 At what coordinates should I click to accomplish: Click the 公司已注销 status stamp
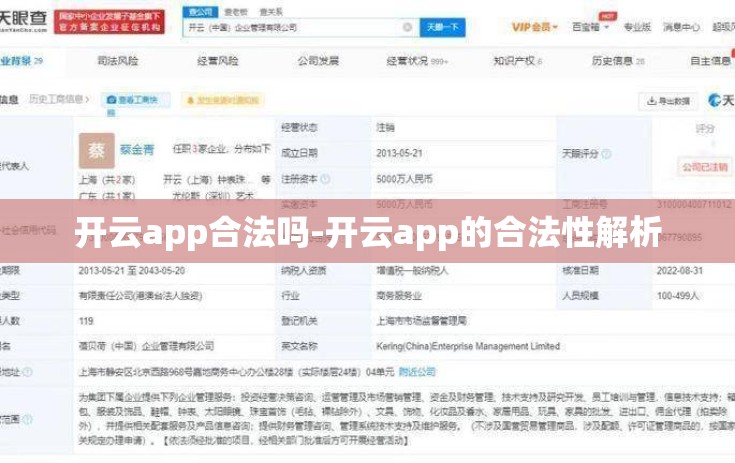705,167
